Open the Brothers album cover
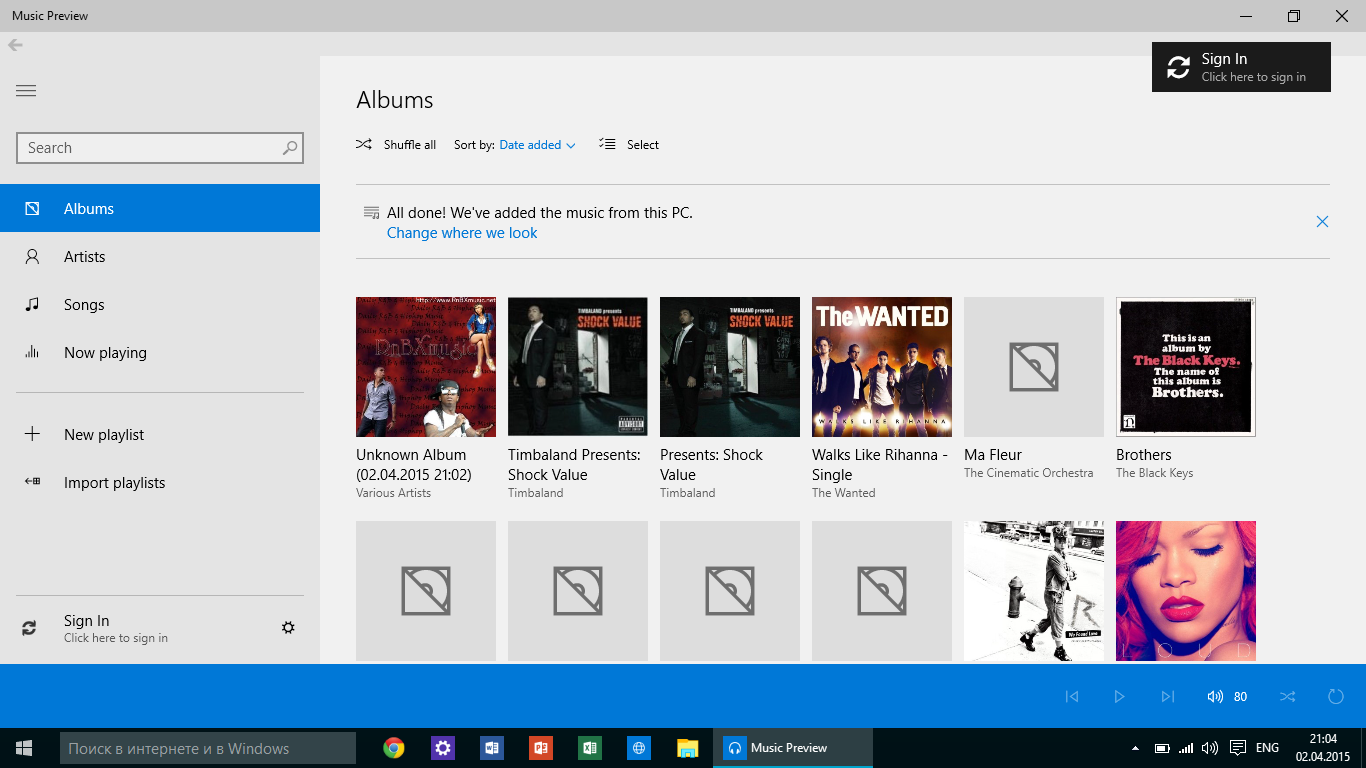1366x768 pixels. 1186,367
